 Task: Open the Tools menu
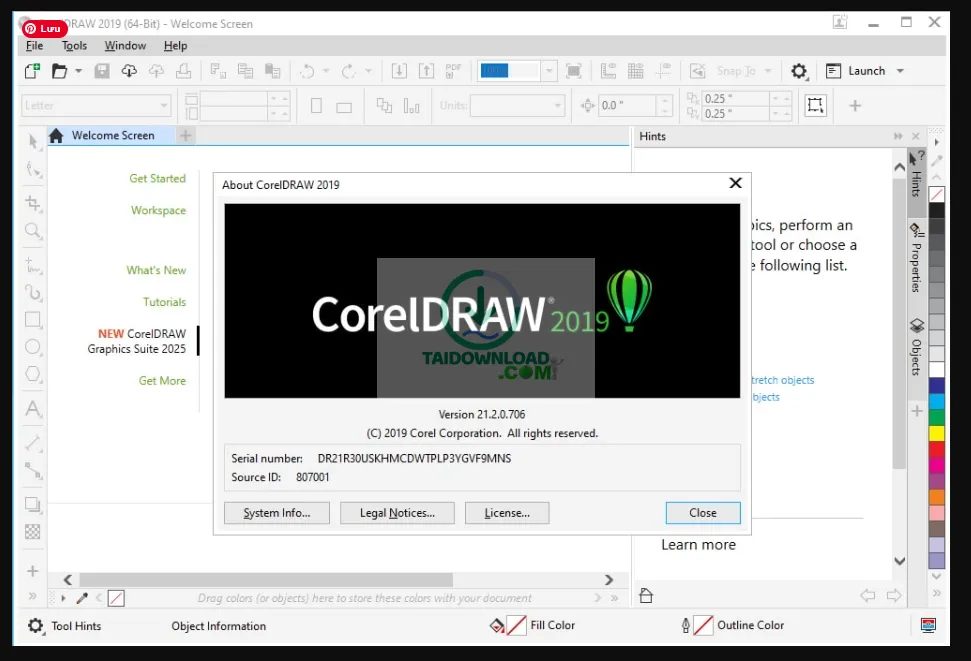coord(74,45)
